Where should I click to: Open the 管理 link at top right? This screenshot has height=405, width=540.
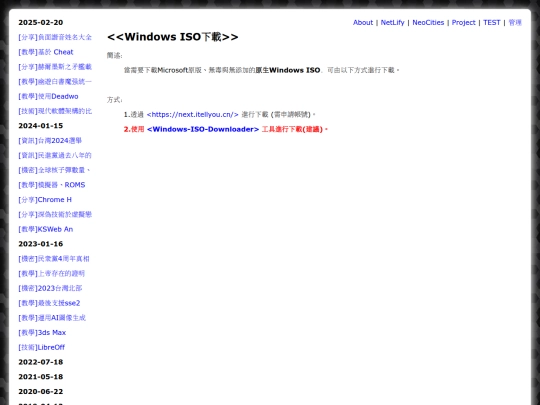point(515,22)
